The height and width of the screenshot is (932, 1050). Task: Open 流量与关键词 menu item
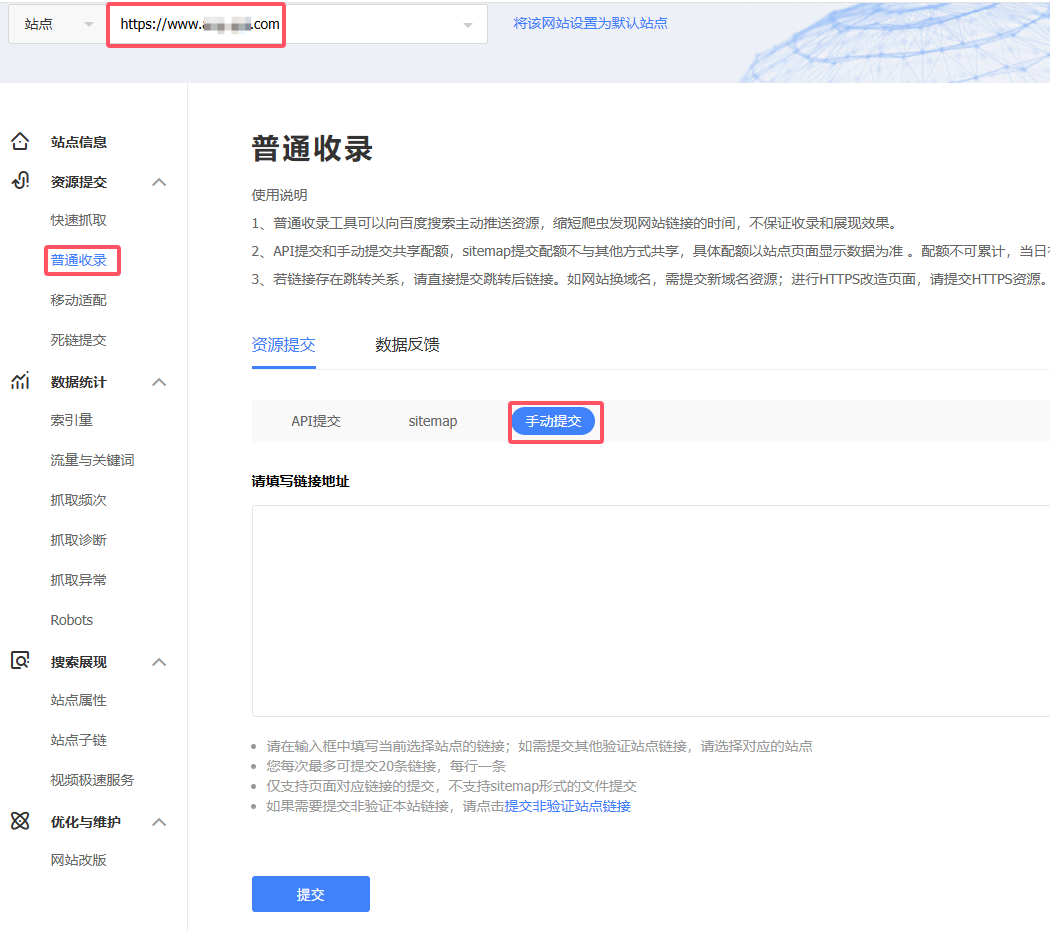tap(92, 460)
